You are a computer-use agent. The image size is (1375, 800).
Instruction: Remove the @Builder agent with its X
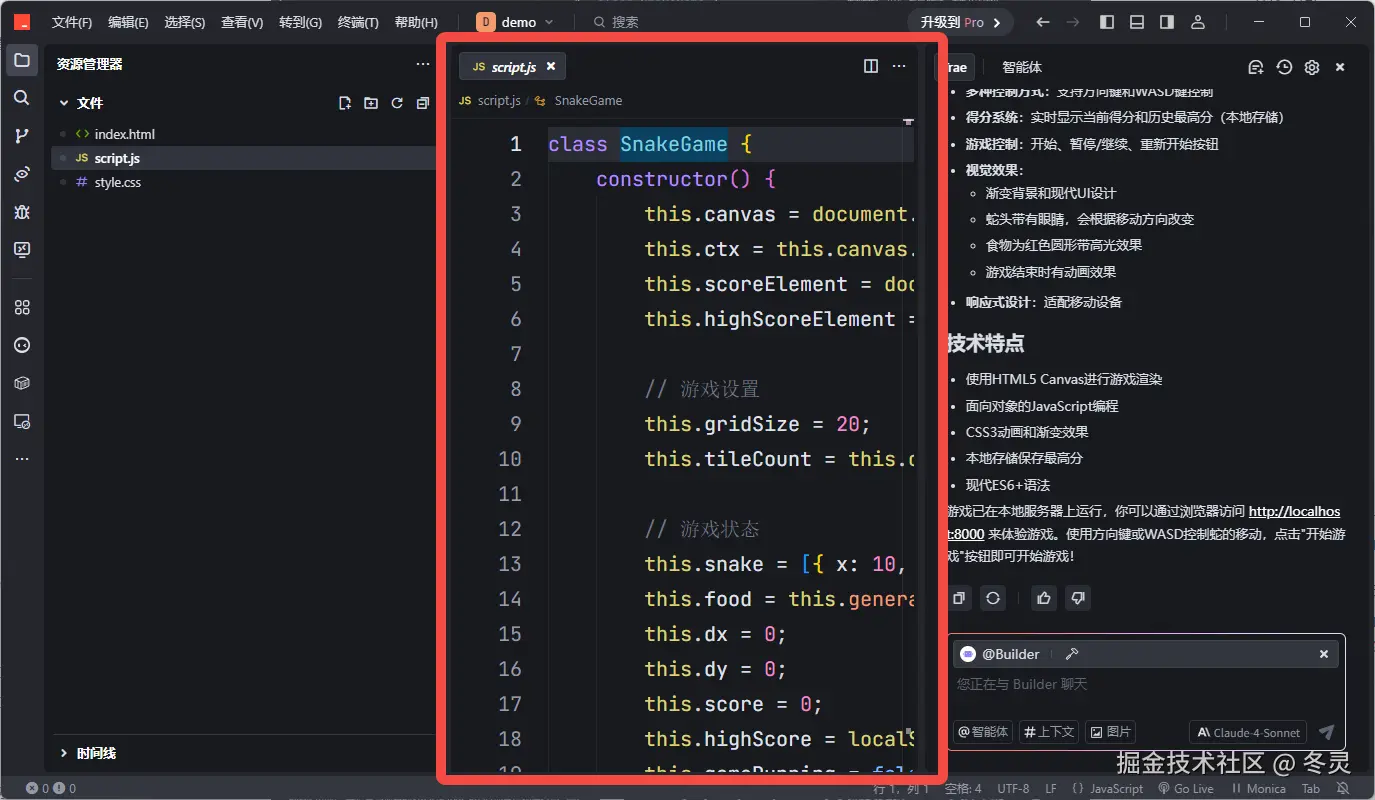pos(1323,654)
